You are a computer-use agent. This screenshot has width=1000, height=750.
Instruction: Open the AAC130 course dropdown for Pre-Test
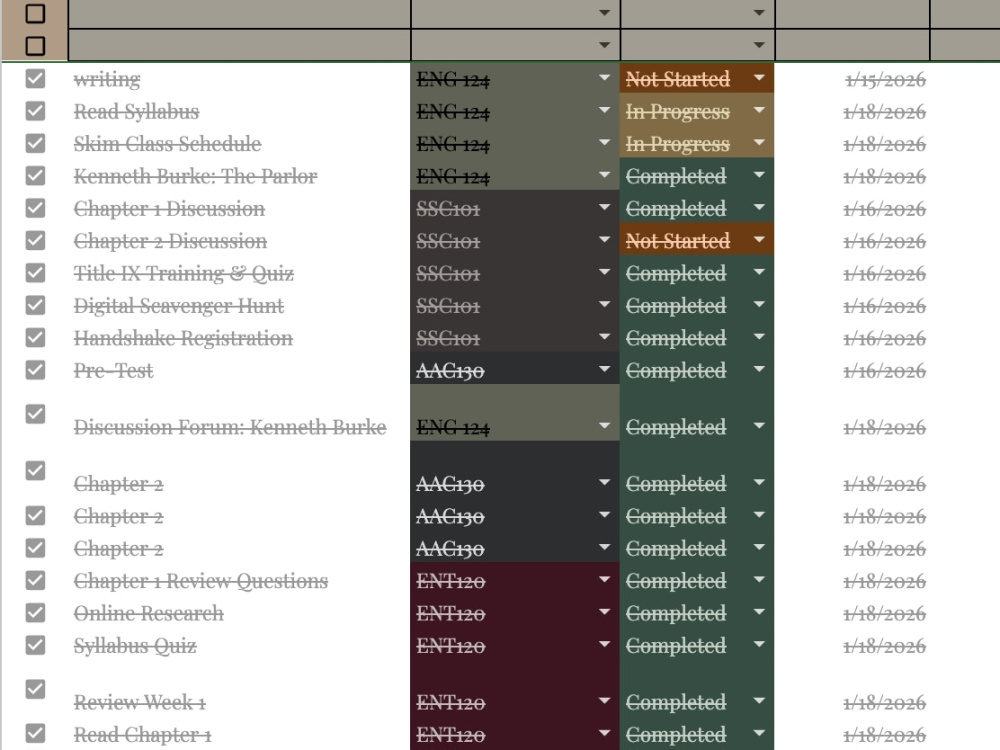point(604,369)
